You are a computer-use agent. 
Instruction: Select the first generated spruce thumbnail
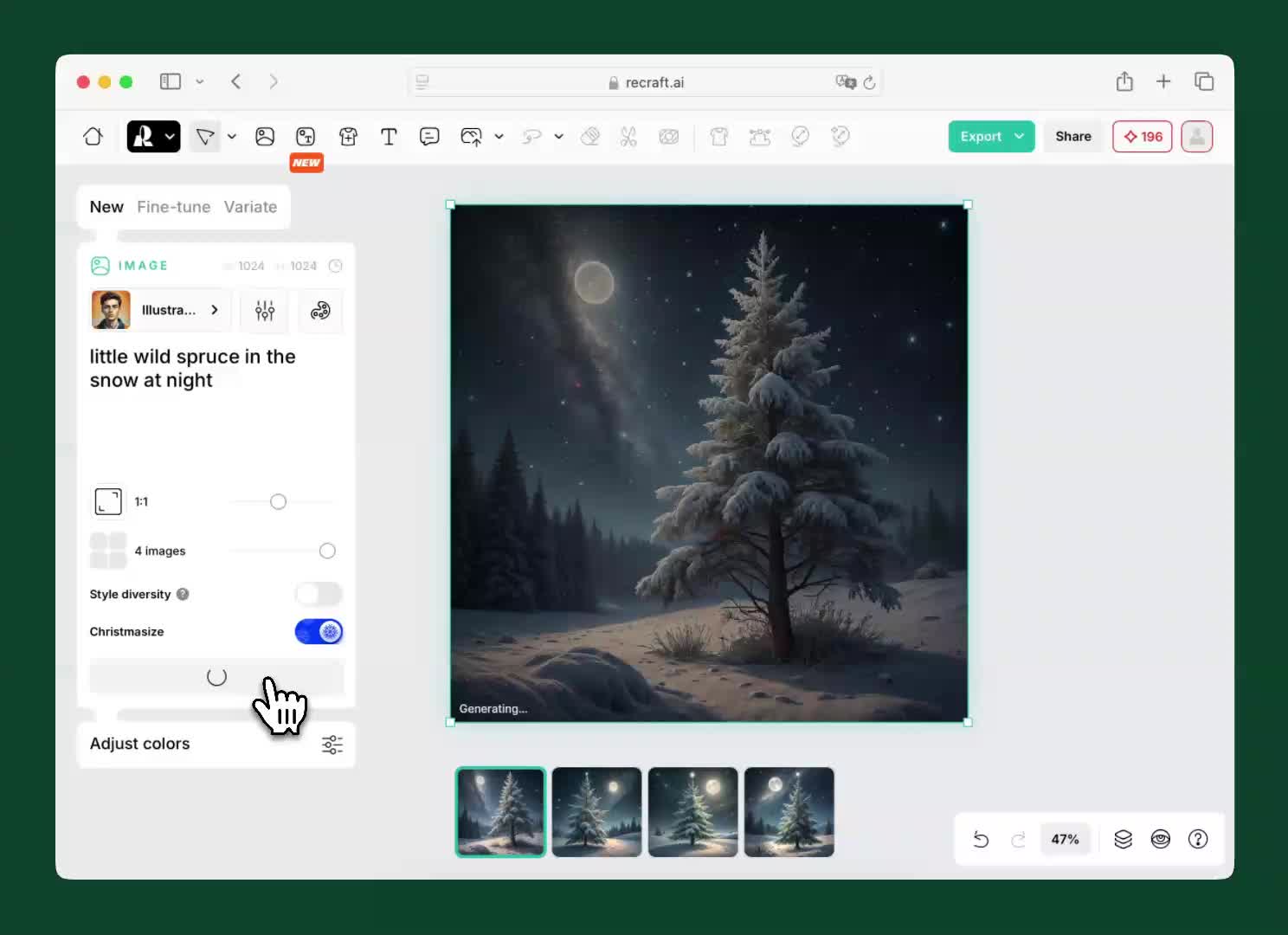point(501,812)
